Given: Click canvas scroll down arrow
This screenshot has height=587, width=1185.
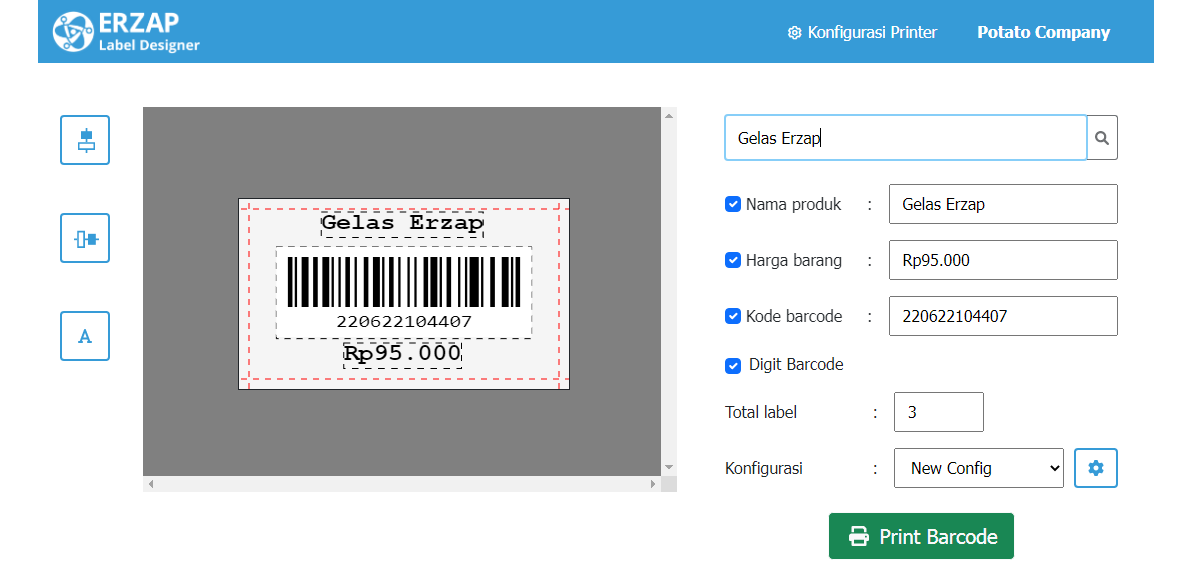Looking at the screenshot, I should [668, 468].
